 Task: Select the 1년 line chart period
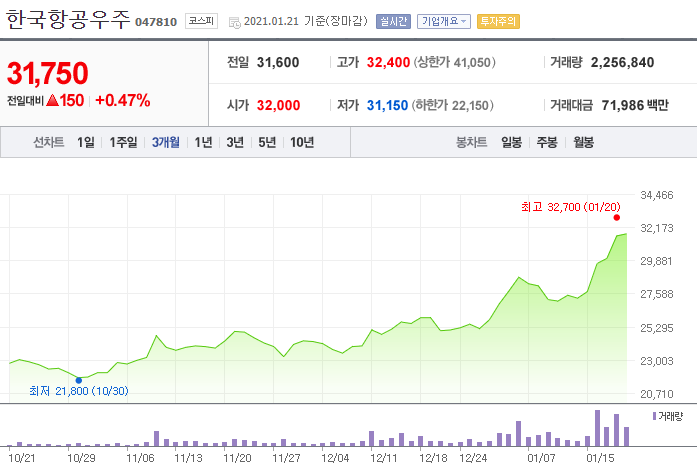point(203,142)
